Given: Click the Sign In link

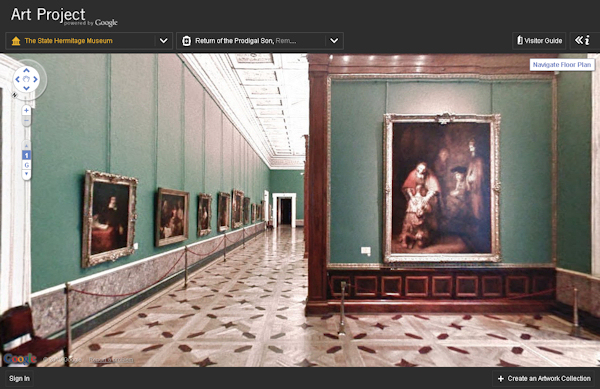Looking at the screenshot, I should click(x=20, y=378).
